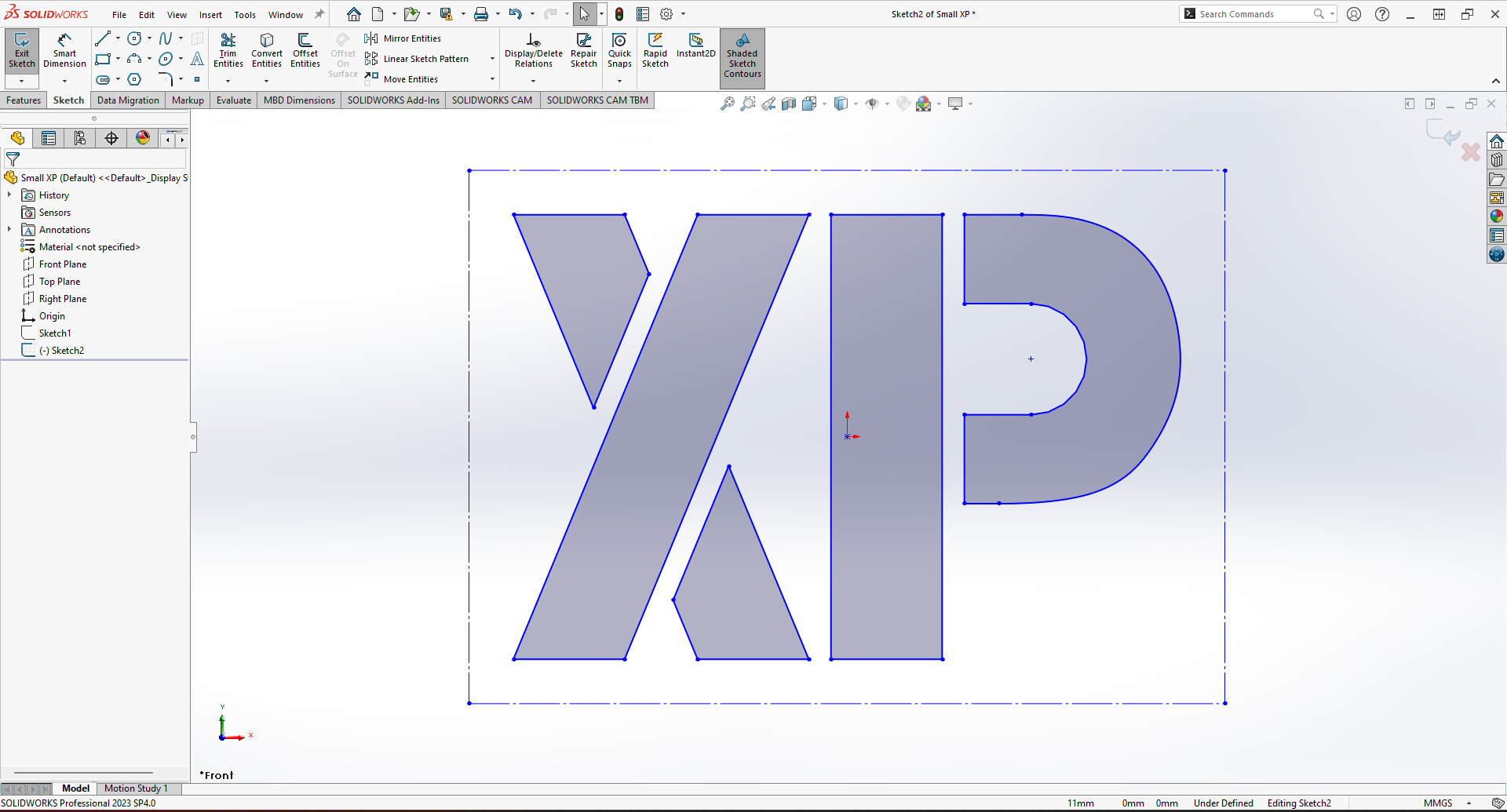1507x812 pixels.
Task: Select the Sketch Fillet tool
Action: [166, 79]
